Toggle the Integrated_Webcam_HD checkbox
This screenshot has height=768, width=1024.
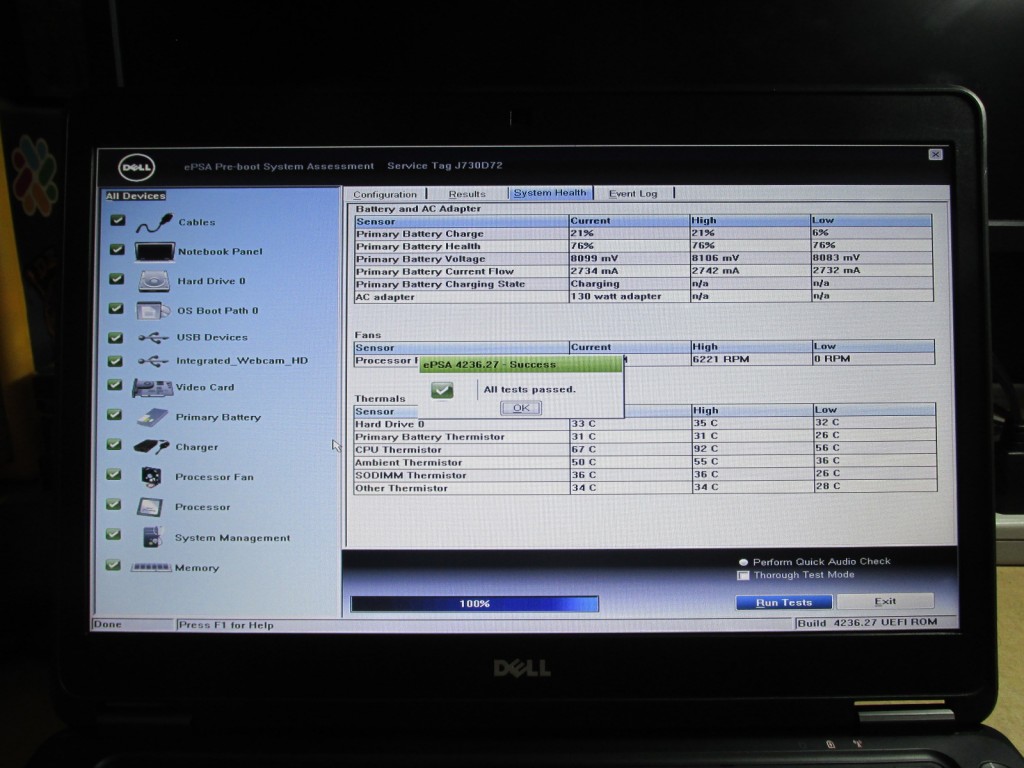[x=115, y=360]
